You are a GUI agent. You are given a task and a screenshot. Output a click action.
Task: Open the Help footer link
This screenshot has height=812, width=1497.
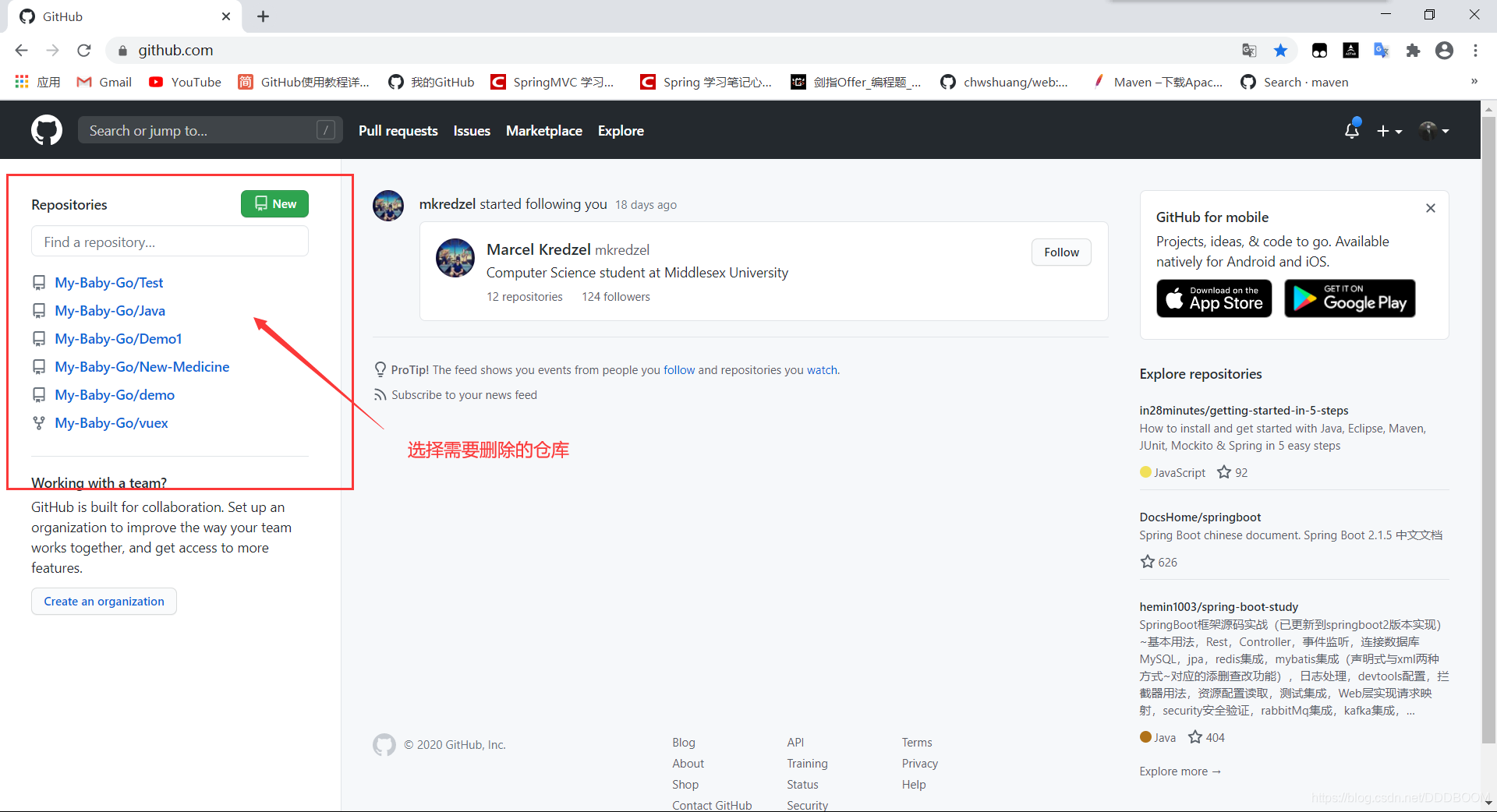(x=914, y=785)
